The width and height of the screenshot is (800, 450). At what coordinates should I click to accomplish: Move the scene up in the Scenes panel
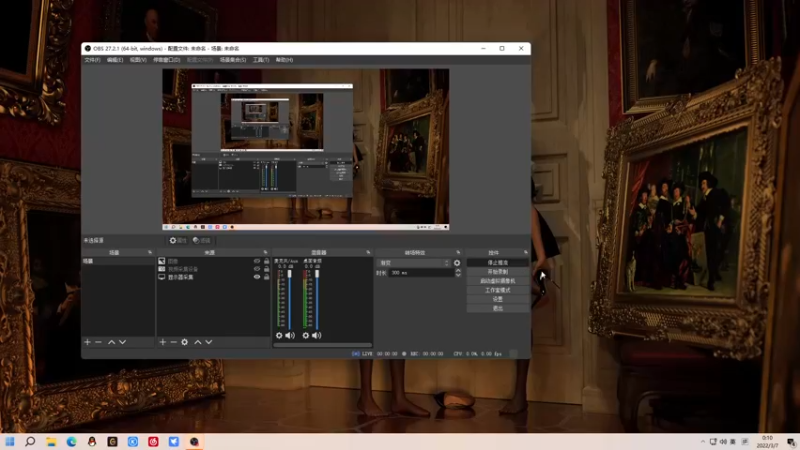pyautogui.click(x=111, y=342)
